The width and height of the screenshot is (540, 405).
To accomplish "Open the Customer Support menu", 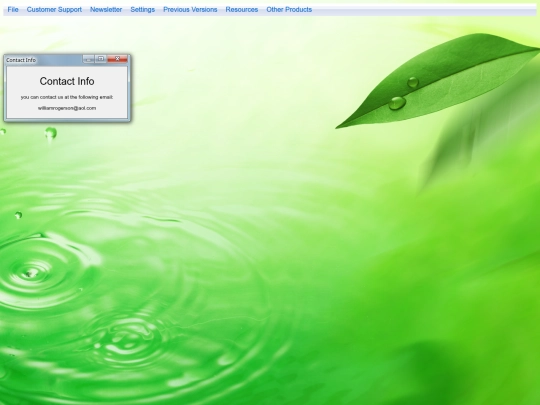I will (x=54, y=10).
